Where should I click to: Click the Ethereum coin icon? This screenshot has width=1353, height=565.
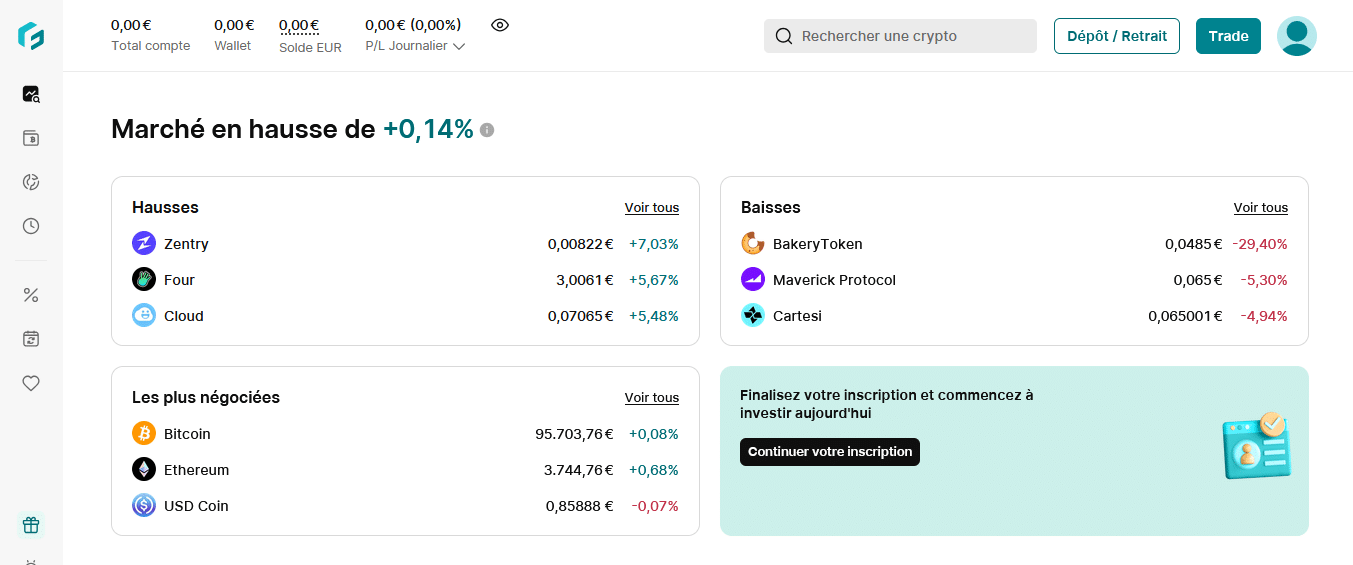point(144,469)
